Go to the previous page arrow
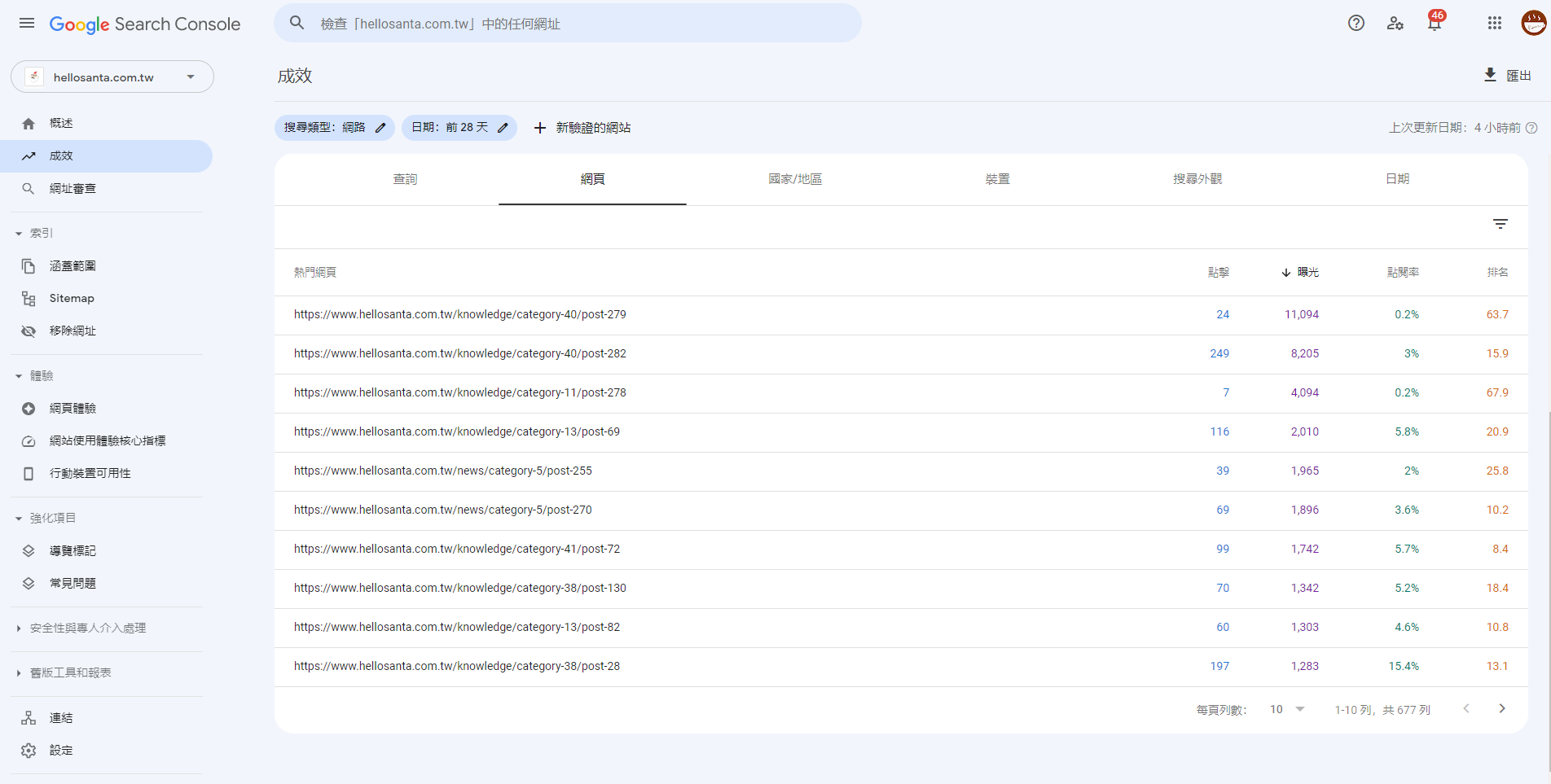Screen dimensions: 1551x784 (1466, 708)
